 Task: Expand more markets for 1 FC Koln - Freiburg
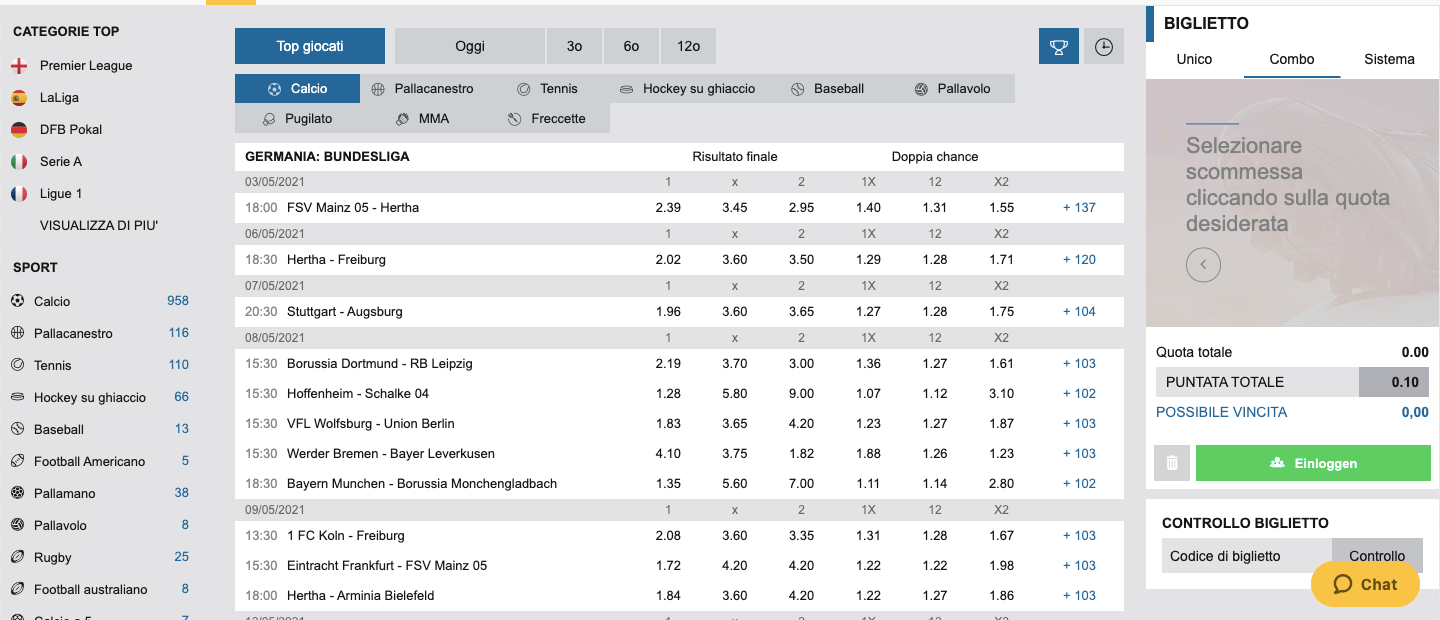[1079, 536]
